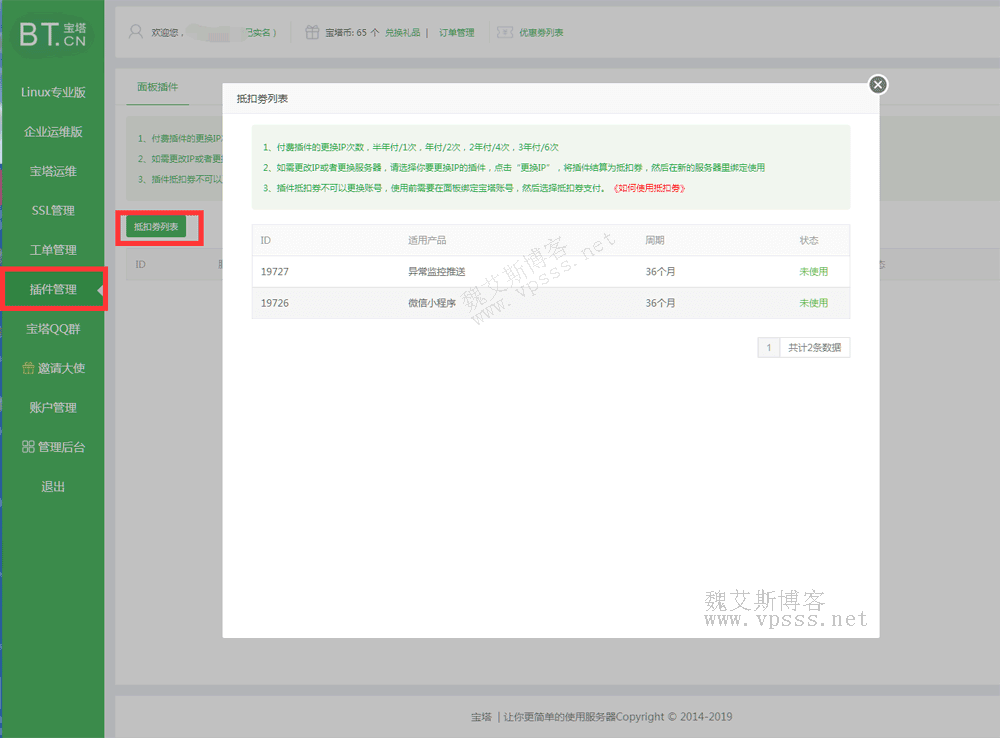Image resolution: width=1000 pixels, height=738 pixels.
Task: Click the BT.CN logo
Action: tap(53, 34)
